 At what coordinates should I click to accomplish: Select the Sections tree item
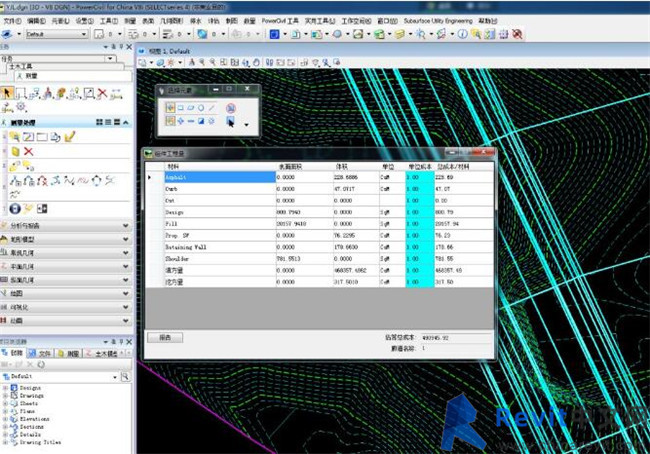tap(32, 427)
